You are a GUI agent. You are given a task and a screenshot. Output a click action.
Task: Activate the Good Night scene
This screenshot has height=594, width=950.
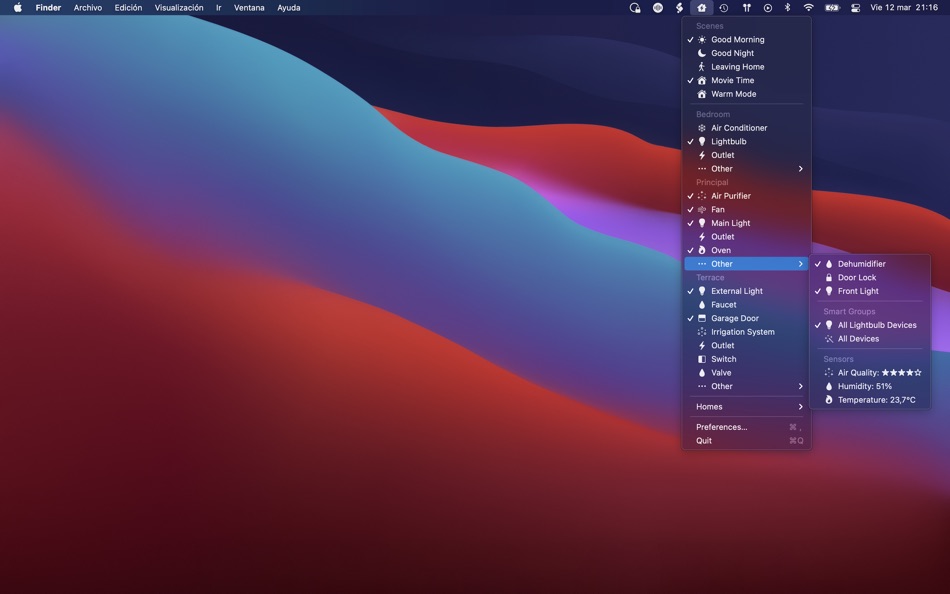coord(746,53)
